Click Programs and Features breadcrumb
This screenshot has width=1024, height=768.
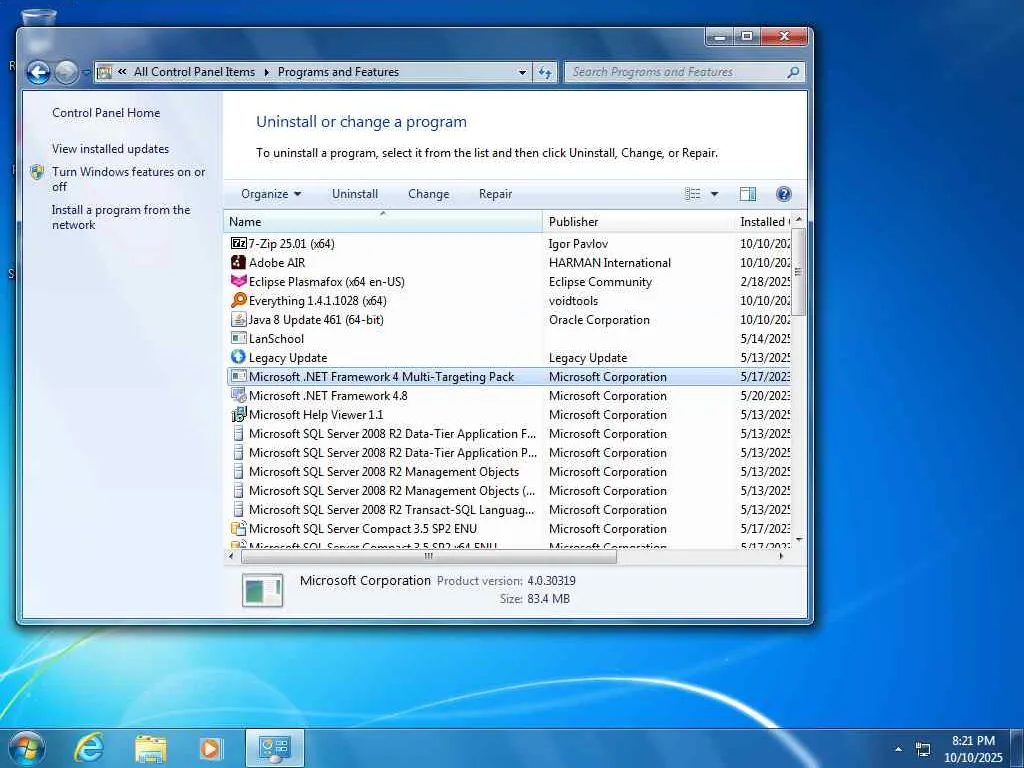coord(338,72)
